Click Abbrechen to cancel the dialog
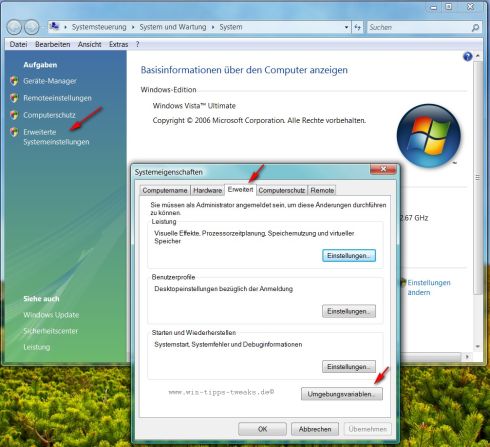This screenshot has width=490, height=447. pos(315,429)
